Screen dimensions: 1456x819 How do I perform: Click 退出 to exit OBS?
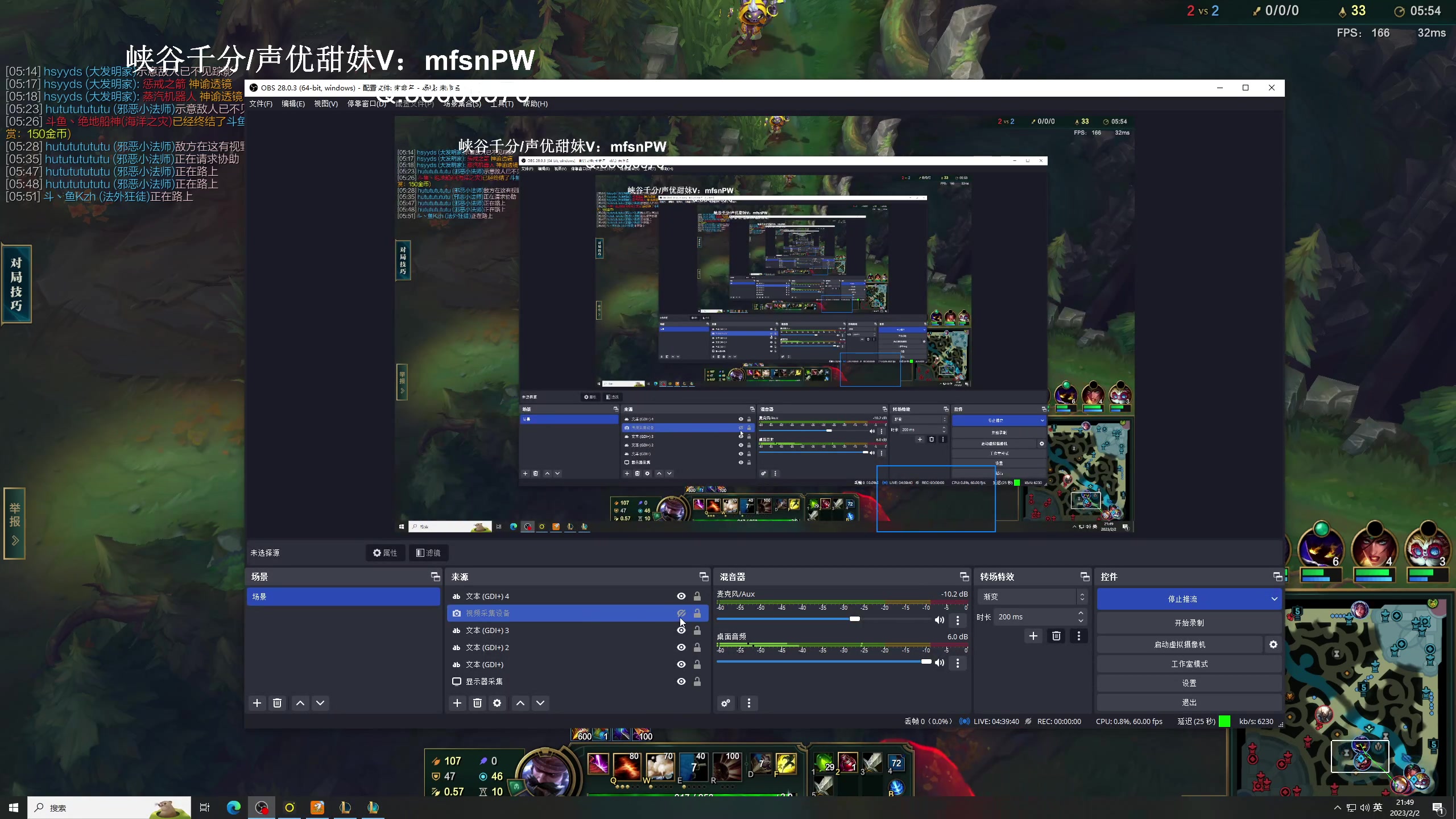click(x=1189, y=702)
